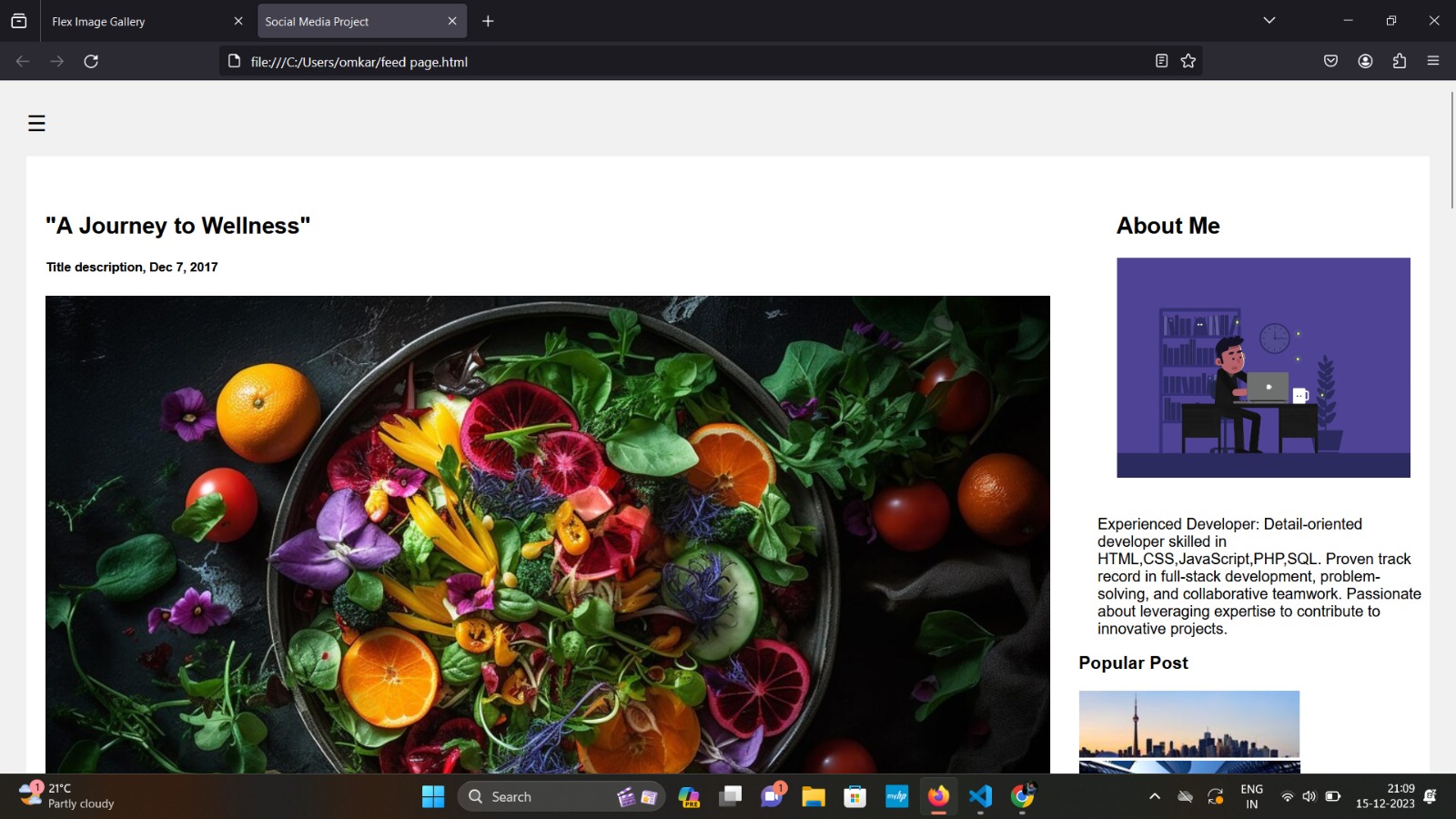This screenshot has width=1456, height=819.
Task: Open Visual Studio Code from the taskbar
Action: (x=980, y=797)
